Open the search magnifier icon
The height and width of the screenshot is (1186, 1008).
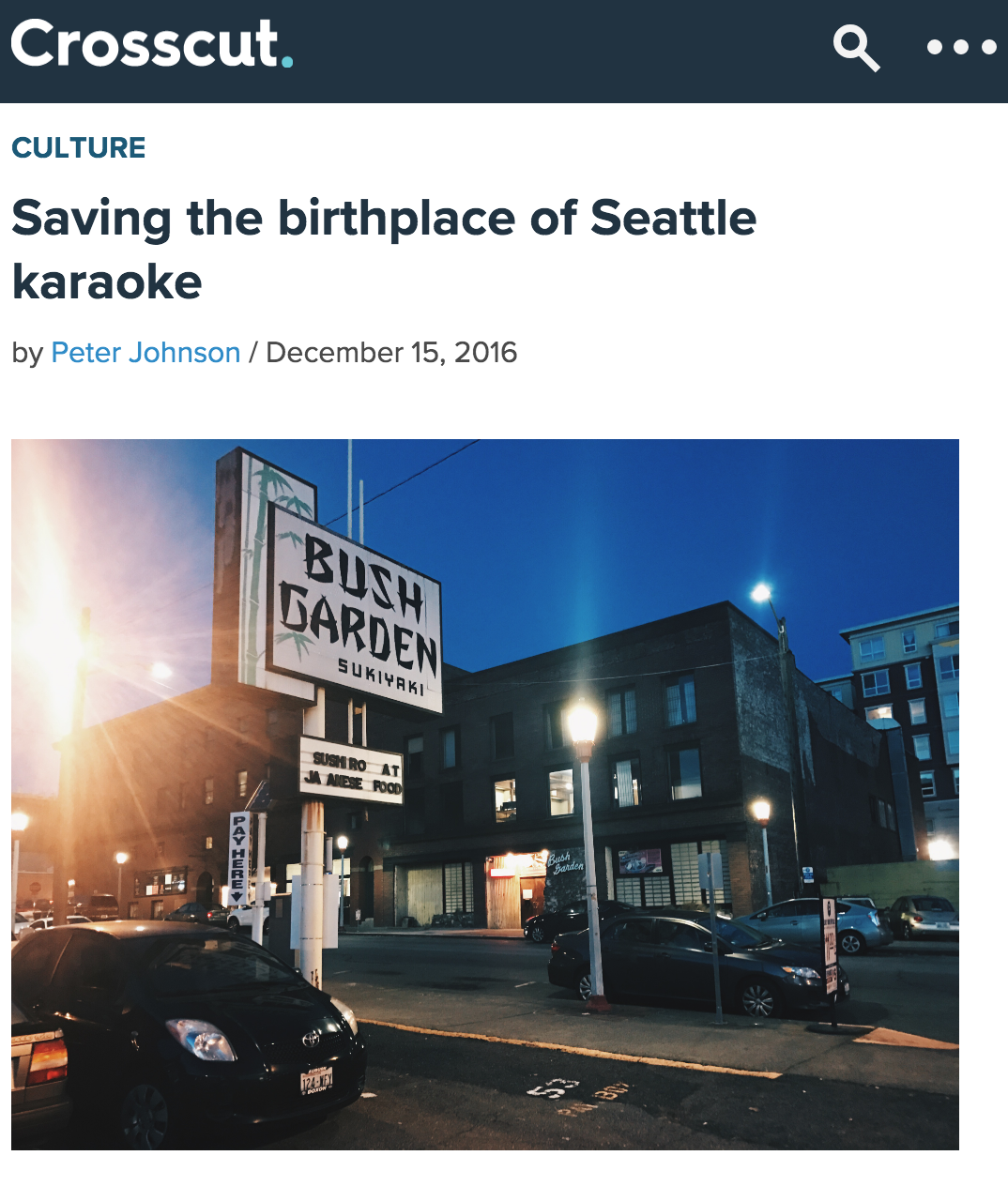point(856,48)
